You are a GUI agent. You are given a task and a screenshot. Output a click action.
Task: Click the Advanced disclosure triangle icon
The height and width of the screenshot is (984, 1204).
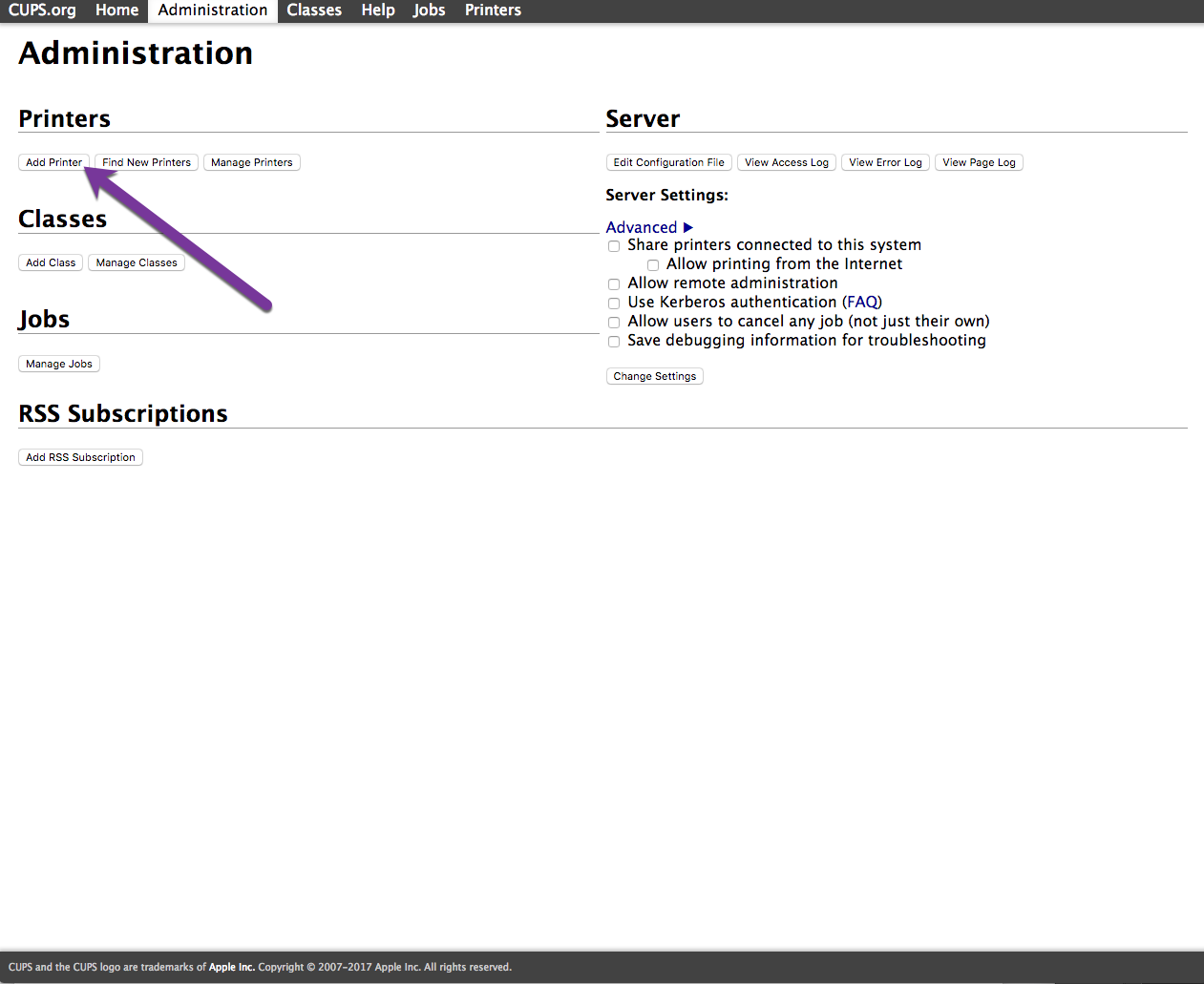click(688, 227)
